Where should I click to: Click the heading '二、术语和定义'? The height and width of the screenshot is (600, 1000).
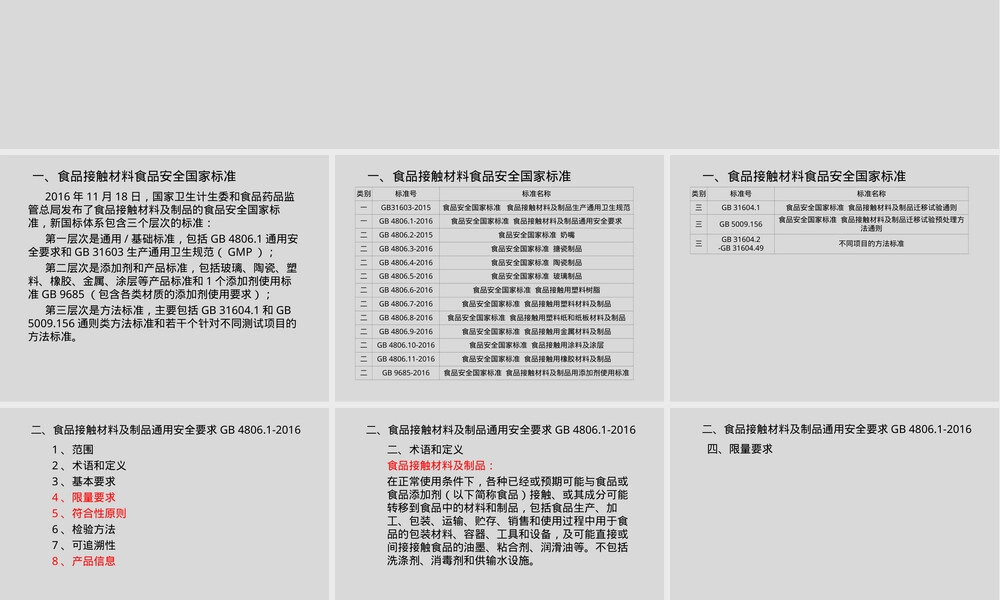(x=425, y=450)
